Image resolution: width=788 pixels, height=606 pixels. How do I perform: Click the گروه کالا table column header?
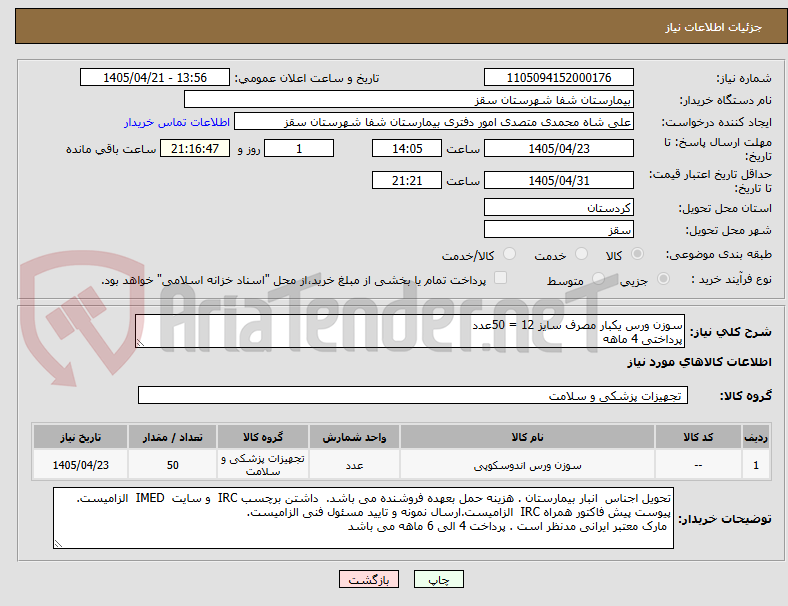click(x=263, y=437)
